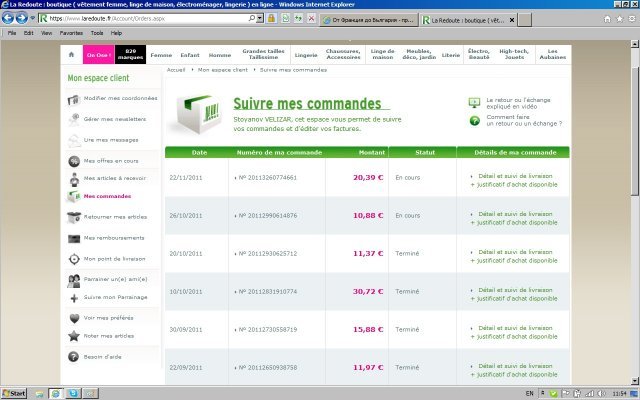The image size is (640, 400).
Task: Open the Tools menu
Action: coord(96,33)
